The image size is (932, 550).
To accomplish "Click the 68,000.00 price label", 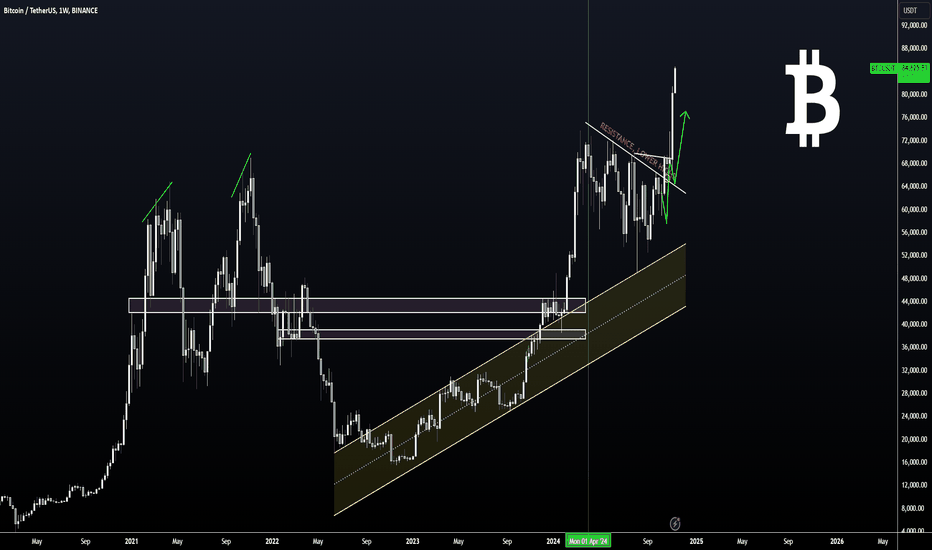I will [914, 164].
